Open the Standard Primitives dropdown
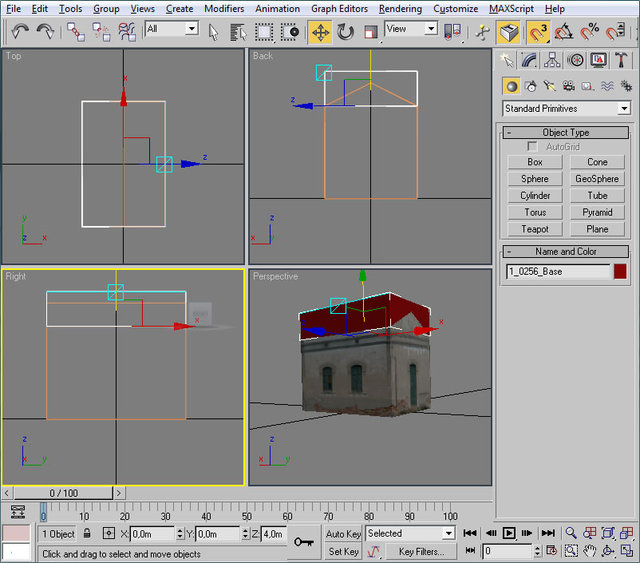 pos(566,108)
